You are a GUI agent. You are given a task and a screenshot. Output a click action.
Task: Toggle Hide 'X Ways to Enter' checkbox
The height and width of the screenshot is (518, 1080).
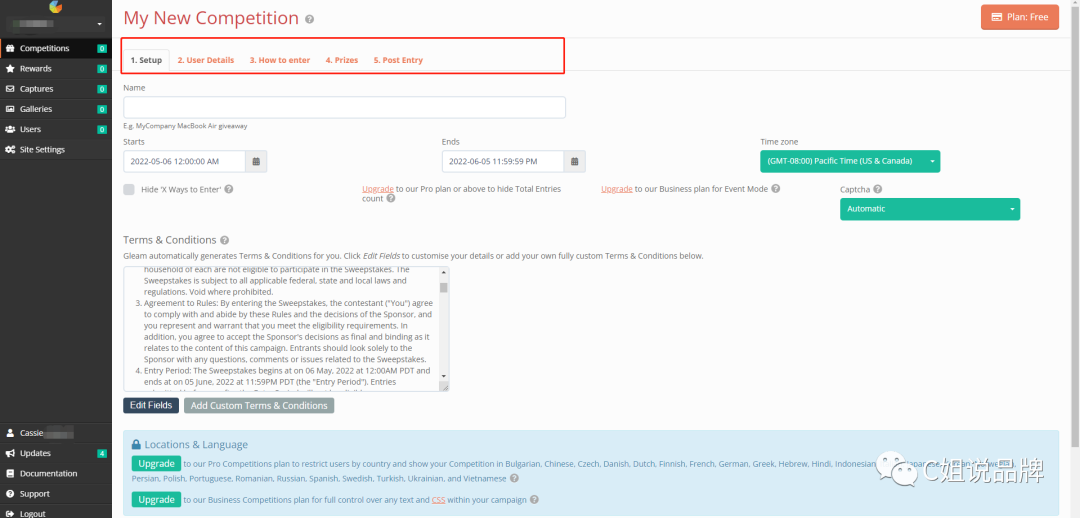click(x=129, y=189)
